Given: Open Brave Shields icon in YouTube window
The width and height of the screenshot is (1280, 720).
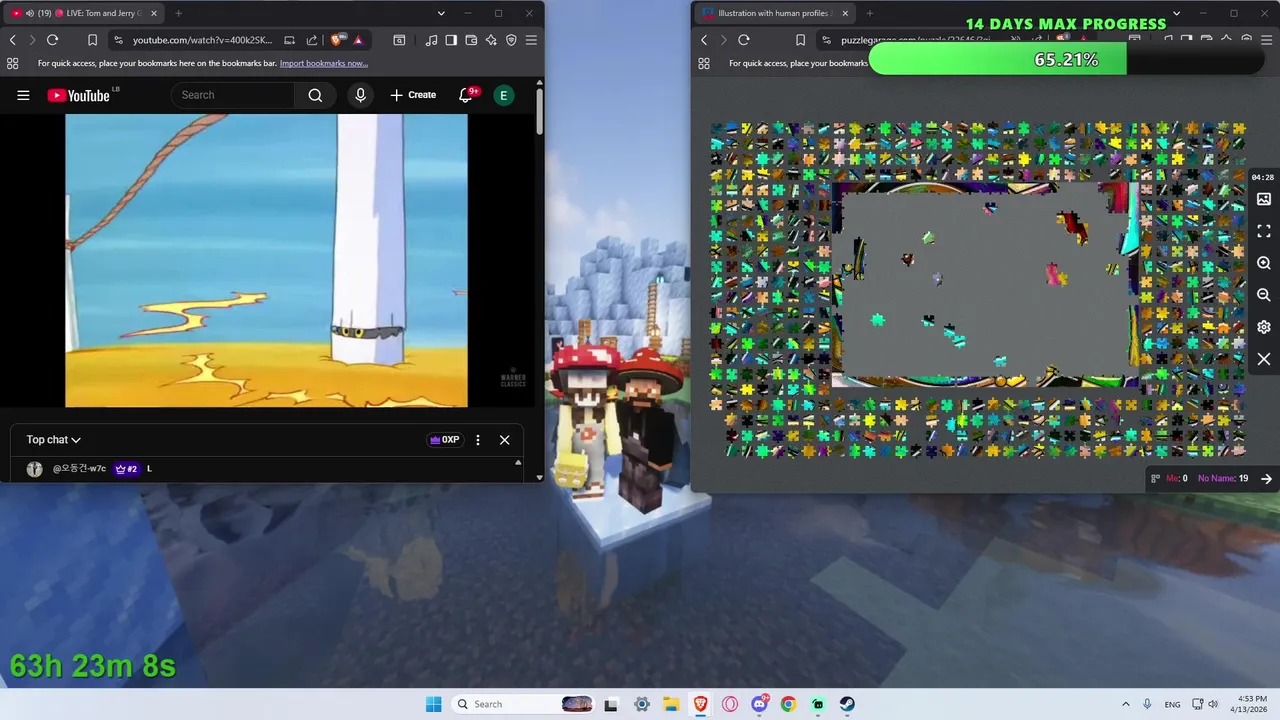Looking at the screenshot, I should tap(338, 40).
